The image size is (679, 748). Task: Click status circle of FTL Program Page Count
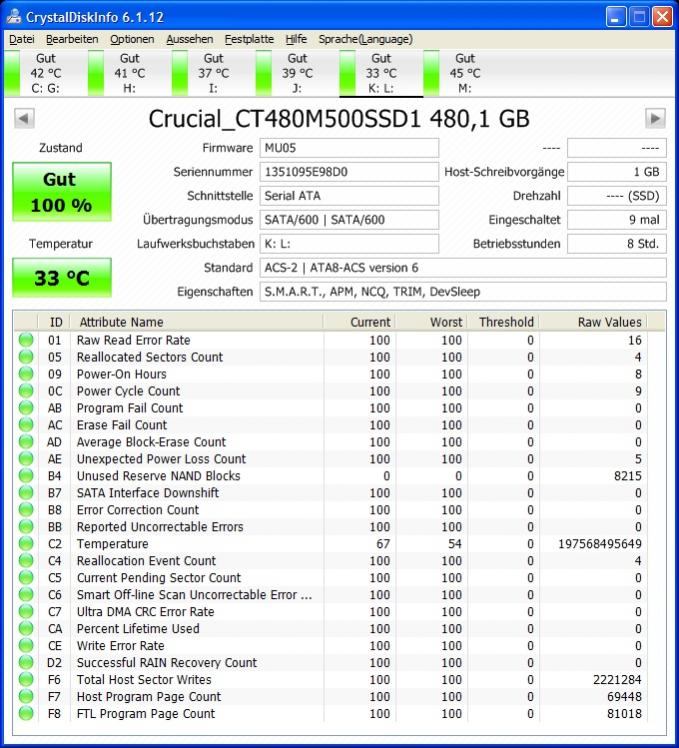[x=26, y=713]
